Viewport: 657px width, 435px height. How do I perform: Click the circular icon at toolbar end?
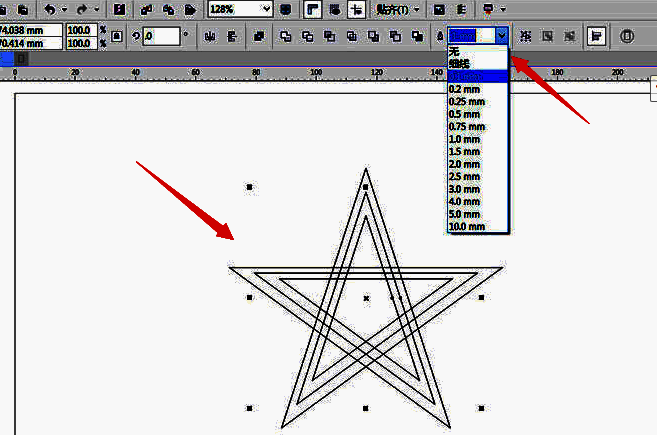[x=628, y=36]
